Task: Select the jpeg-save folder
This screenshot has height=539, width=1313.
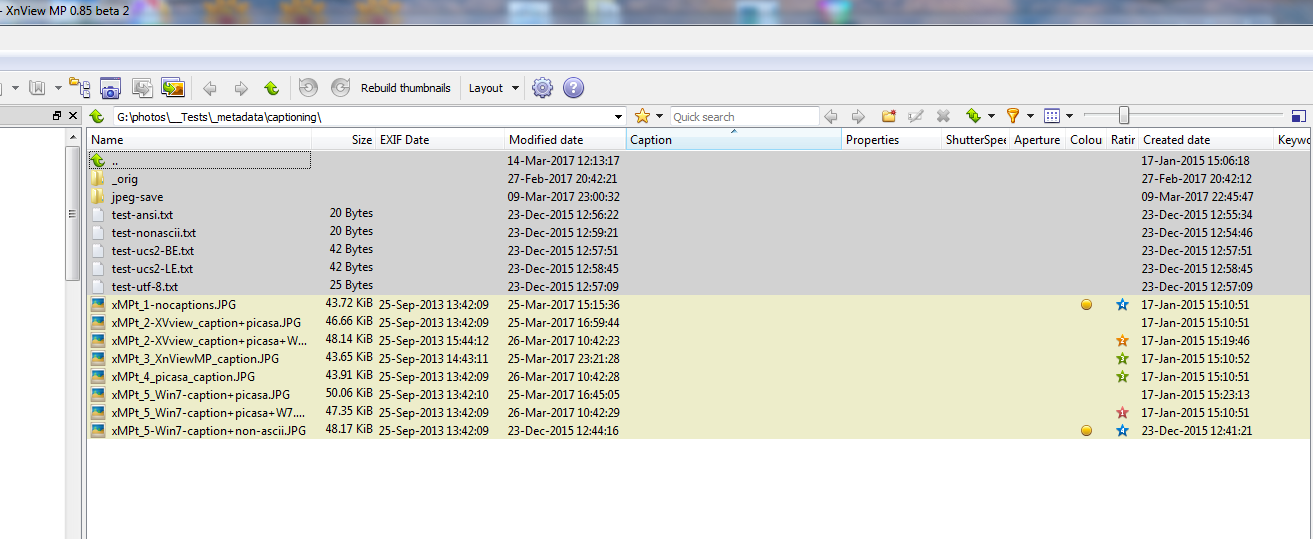Action: click(x=137, y=197)
